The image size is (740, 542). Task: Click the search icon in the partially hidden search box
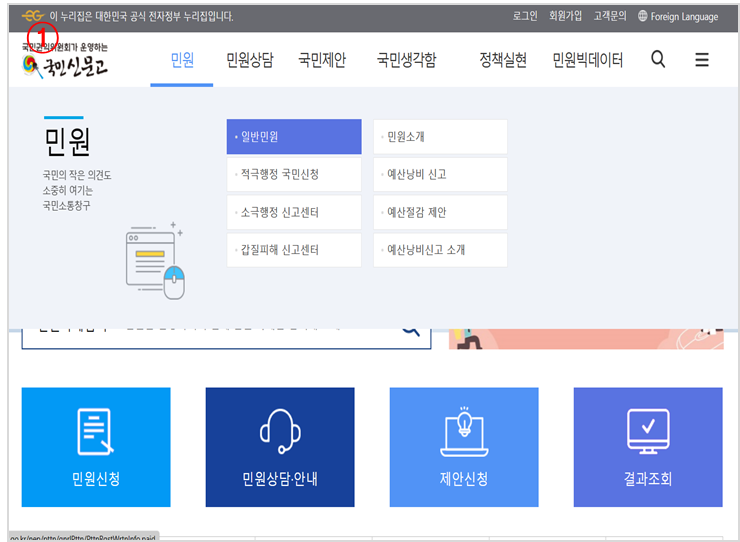click(411, 332)
